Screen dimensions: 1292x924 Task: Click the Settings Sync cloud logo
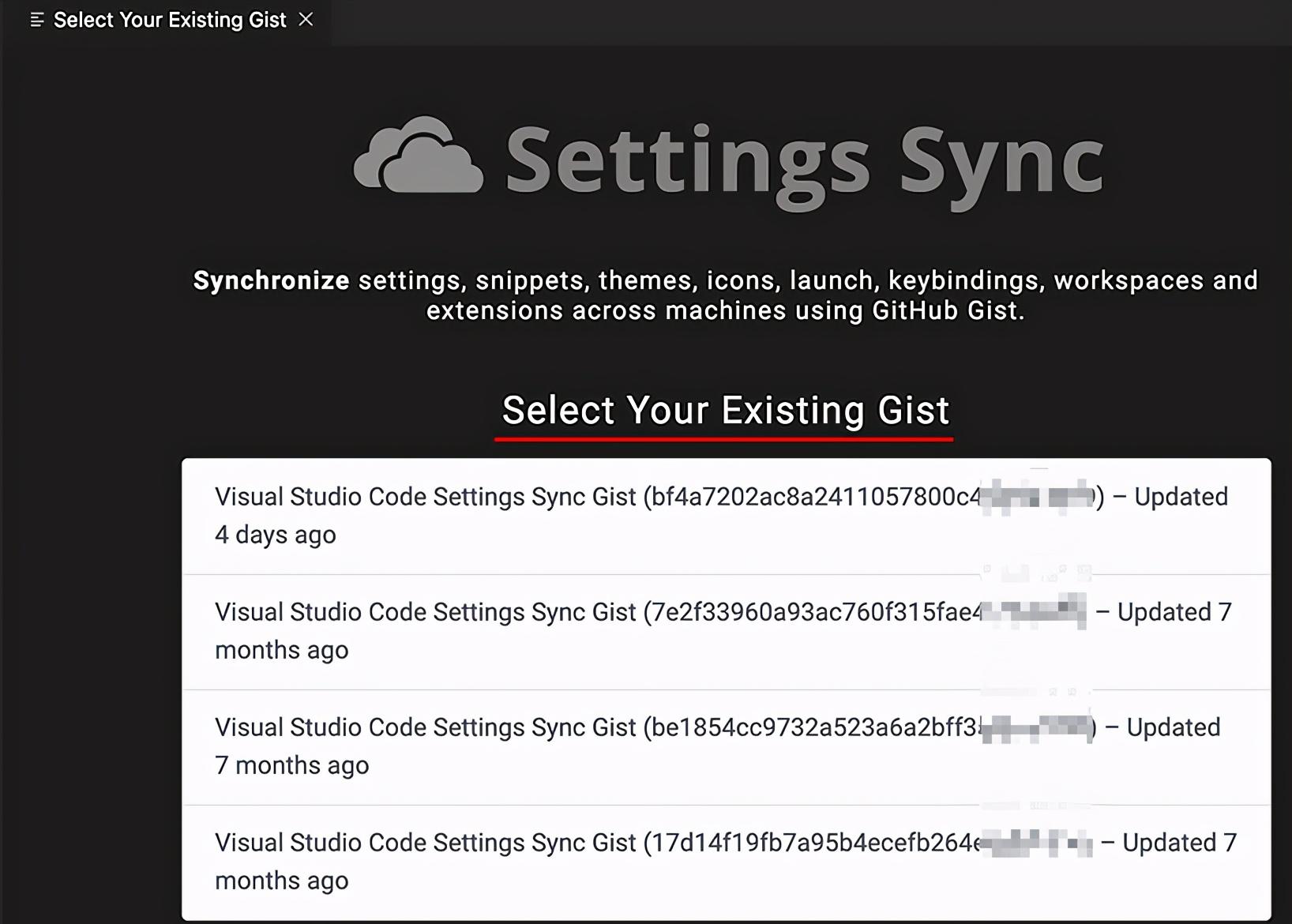(418, 155)
